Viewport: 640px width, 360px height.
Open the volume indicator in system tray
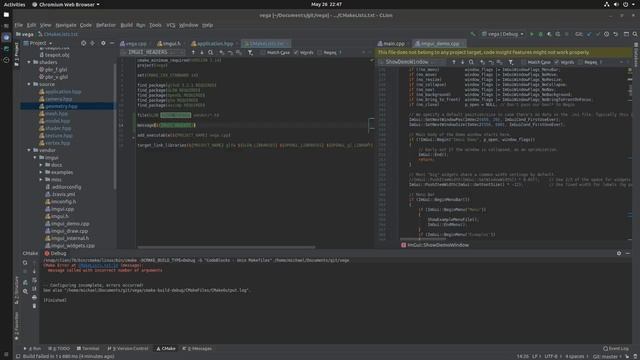(x=616, y=4)
